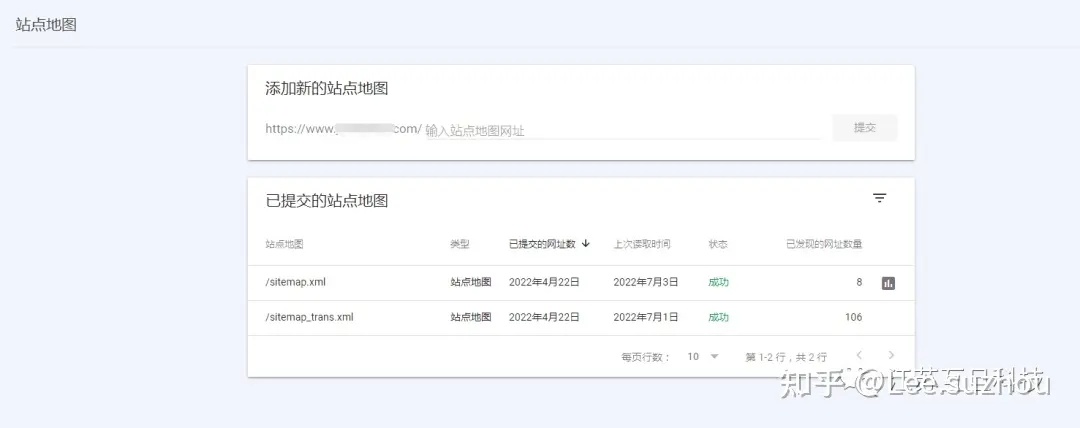The image size is (1080, 428).
Task: Open the chart icon in /sitemap.xml row
Action: (889, 283)
